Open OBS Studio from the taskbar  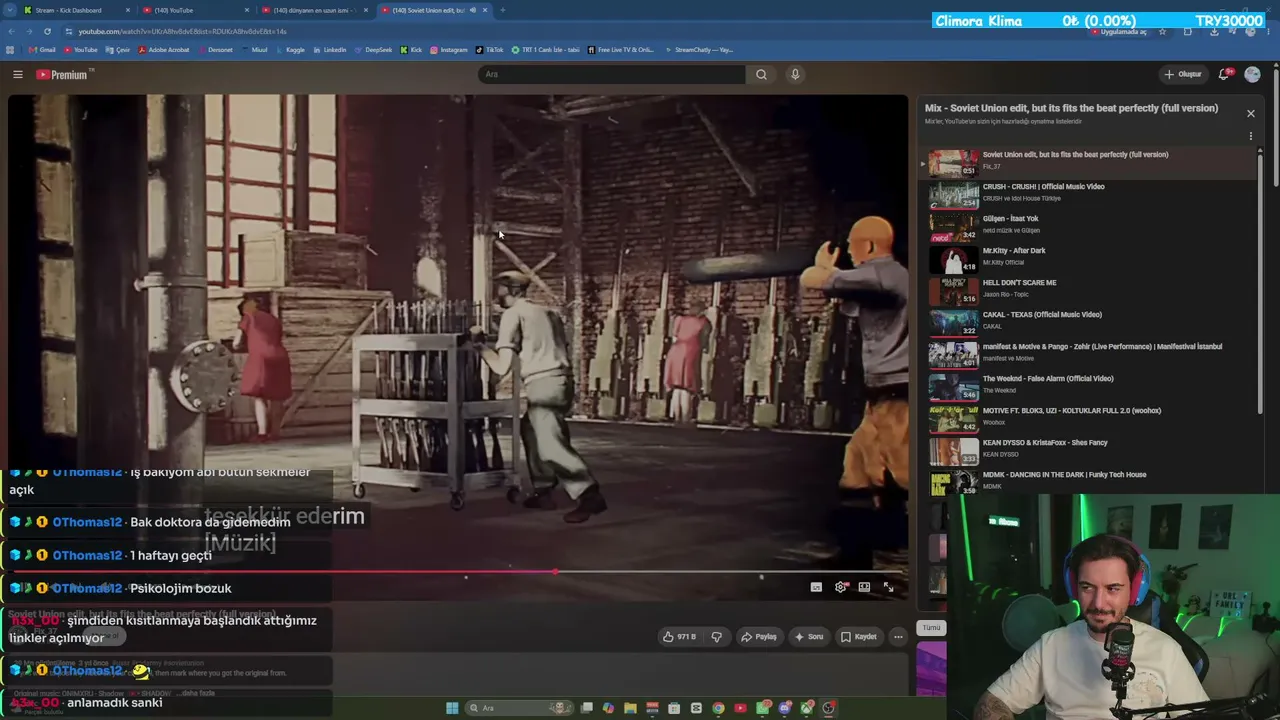828,708
